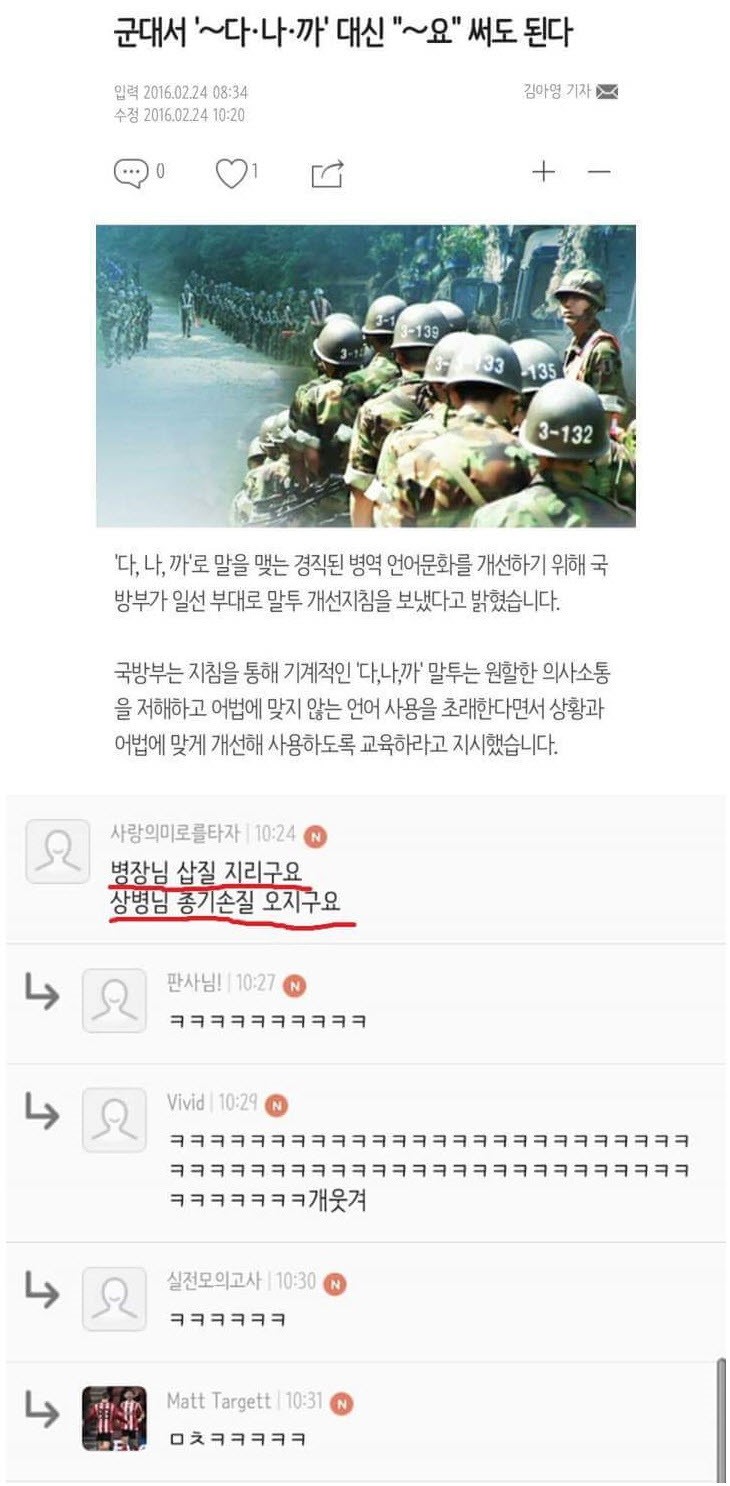
Task: Open the username 판사님!
Action: point(197,983)
